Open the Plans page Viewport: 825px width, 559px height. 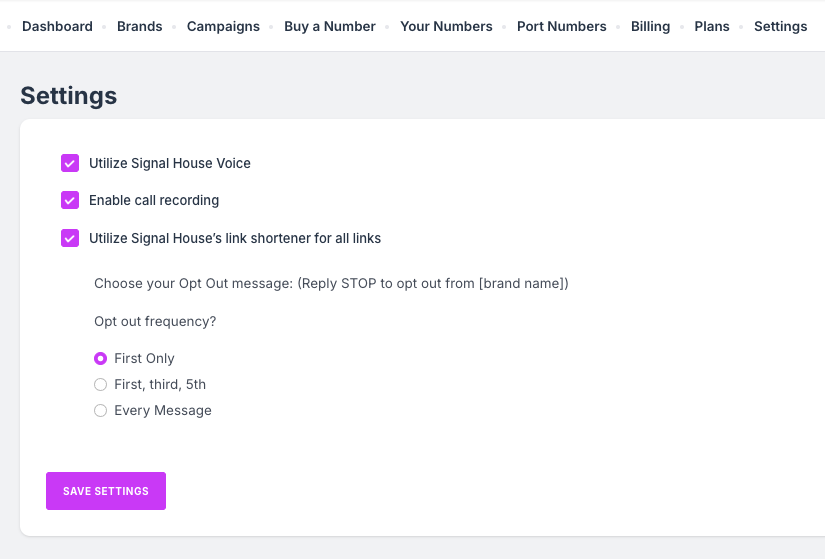click(x=712, y=26)
